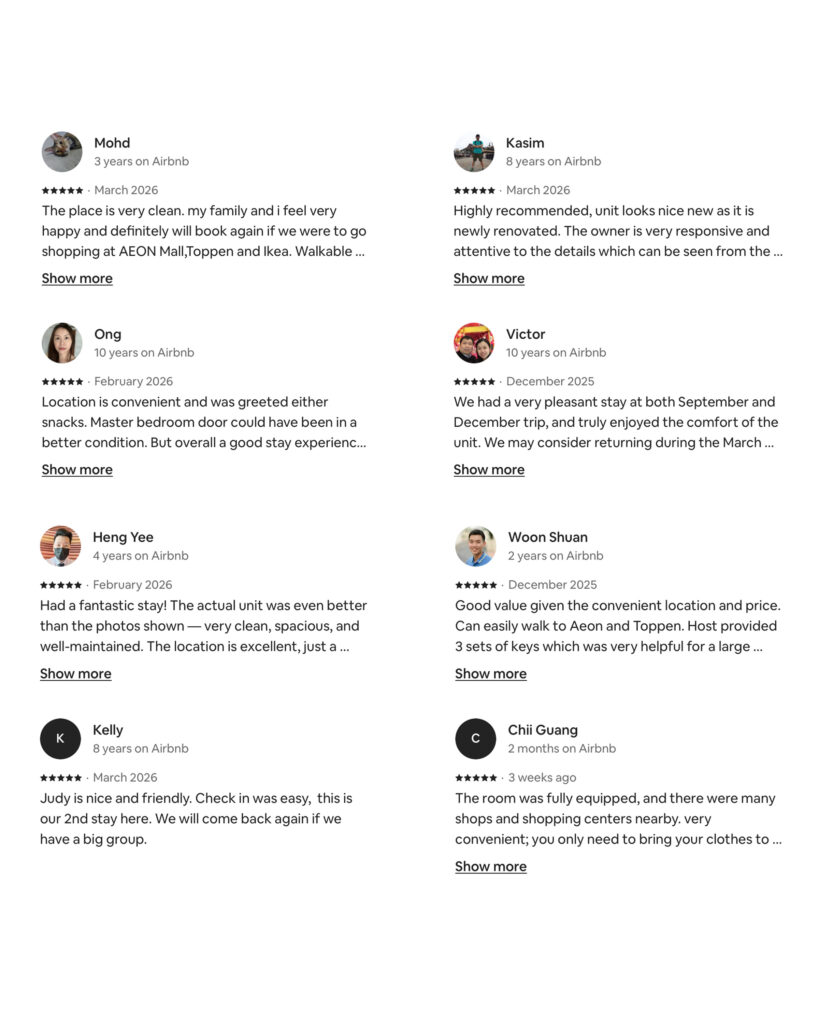Click Woon Shuan's avatar image

(x=475, y=546)
